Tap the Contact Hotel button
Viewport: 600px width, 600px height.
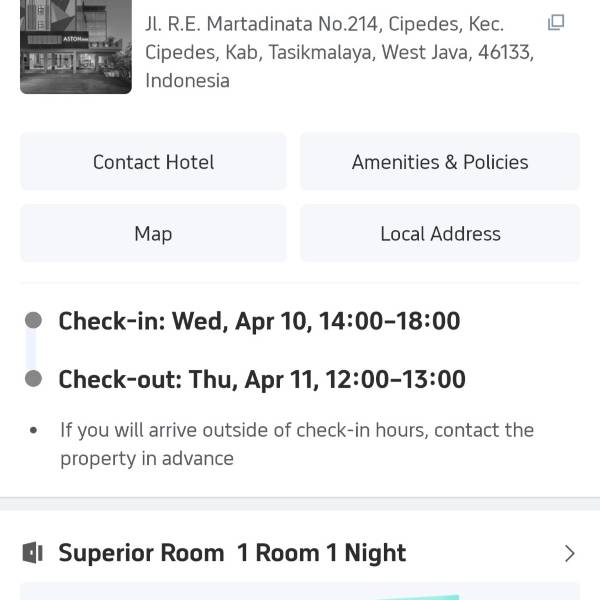pos(153,162)
